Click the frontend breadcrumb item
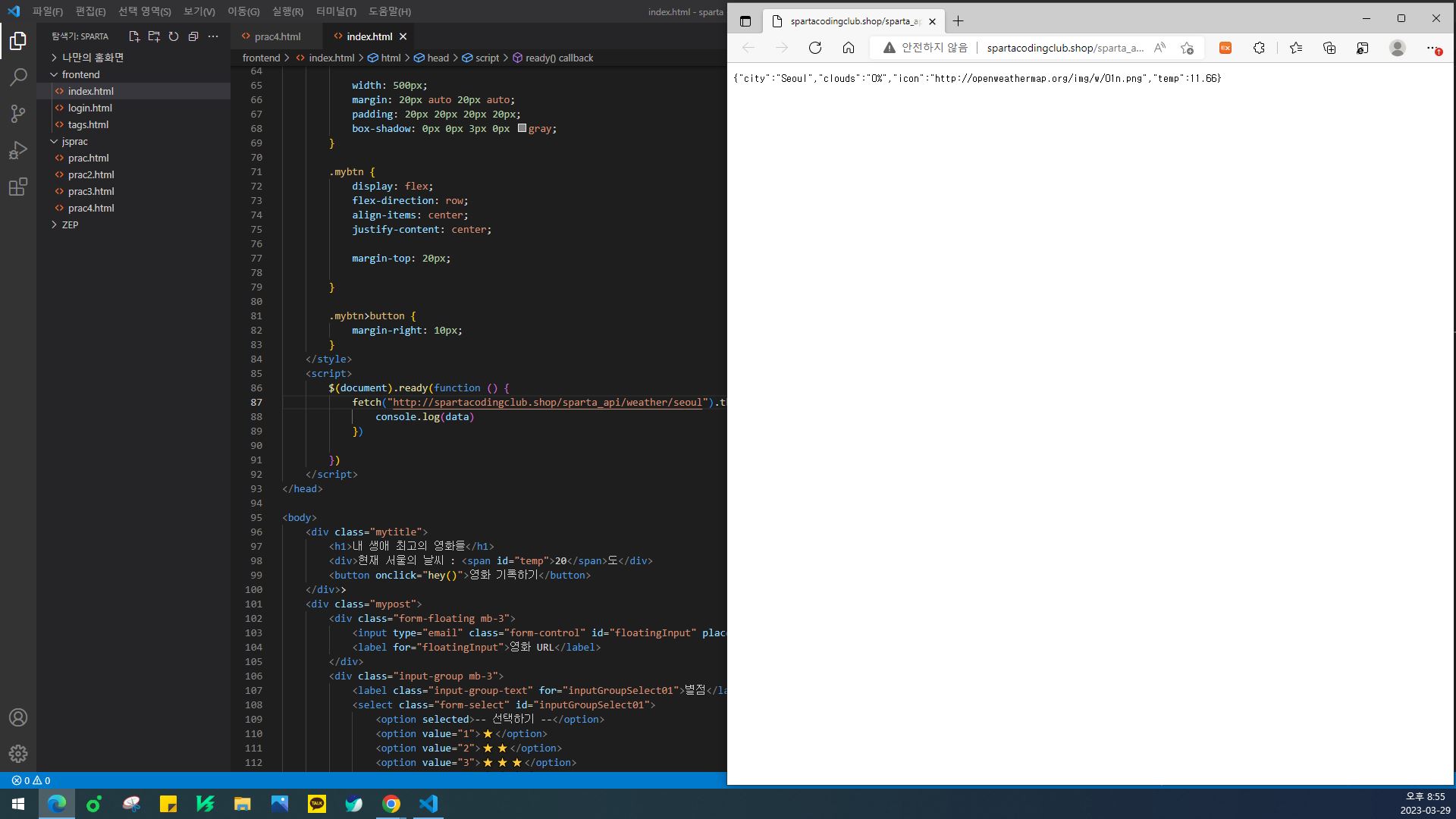 tap(261, 58)
